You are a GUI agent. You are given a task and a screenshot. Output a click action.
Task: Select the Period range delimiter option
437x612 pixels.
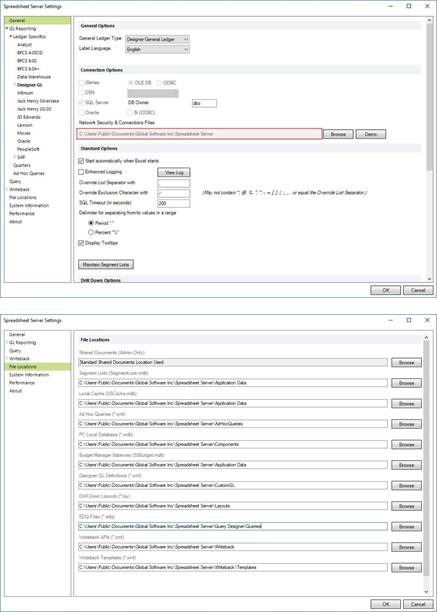pyautogui.click(x=91, y=223)
